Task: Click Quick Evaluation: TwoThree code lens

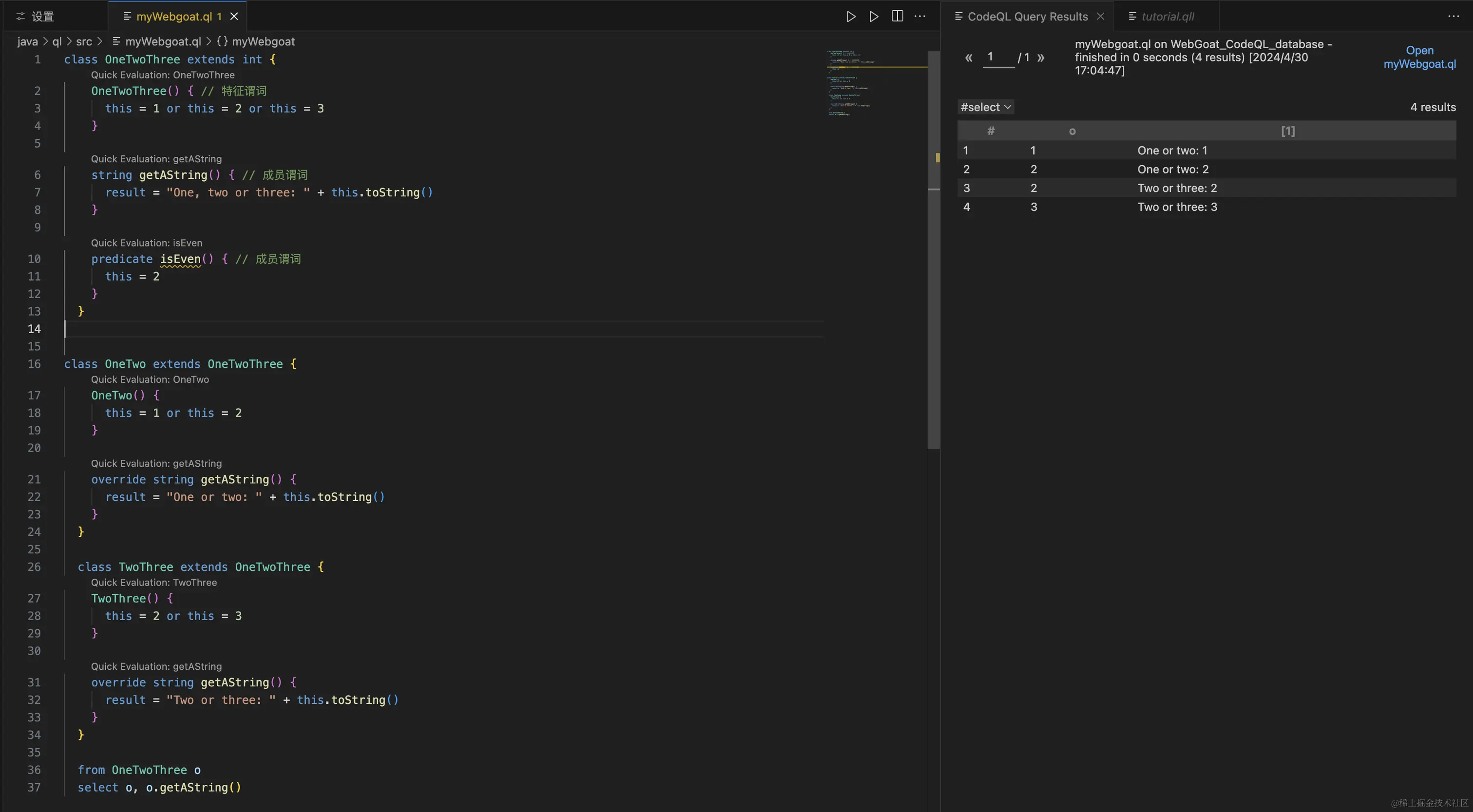Action: point(154,582)
